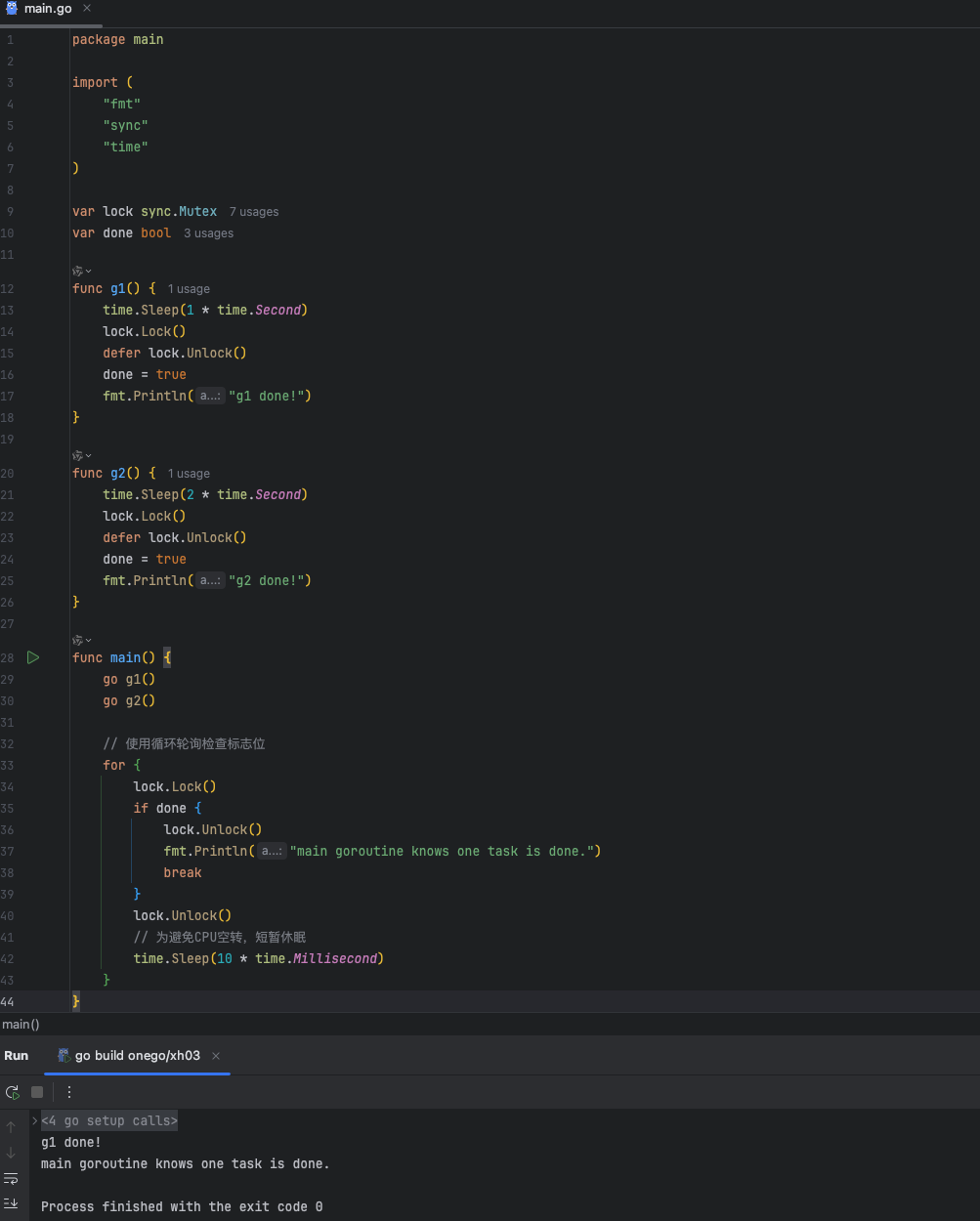The height and width of the screenshot is (1221, 980).
Task: Click the console line "main goroutine knows one task is done."
Action: click(x=186, y=1163)
